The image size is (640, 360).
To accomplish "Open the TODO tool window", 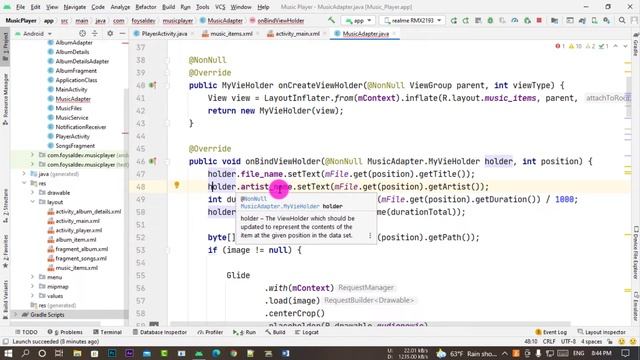I will (26, 332).
